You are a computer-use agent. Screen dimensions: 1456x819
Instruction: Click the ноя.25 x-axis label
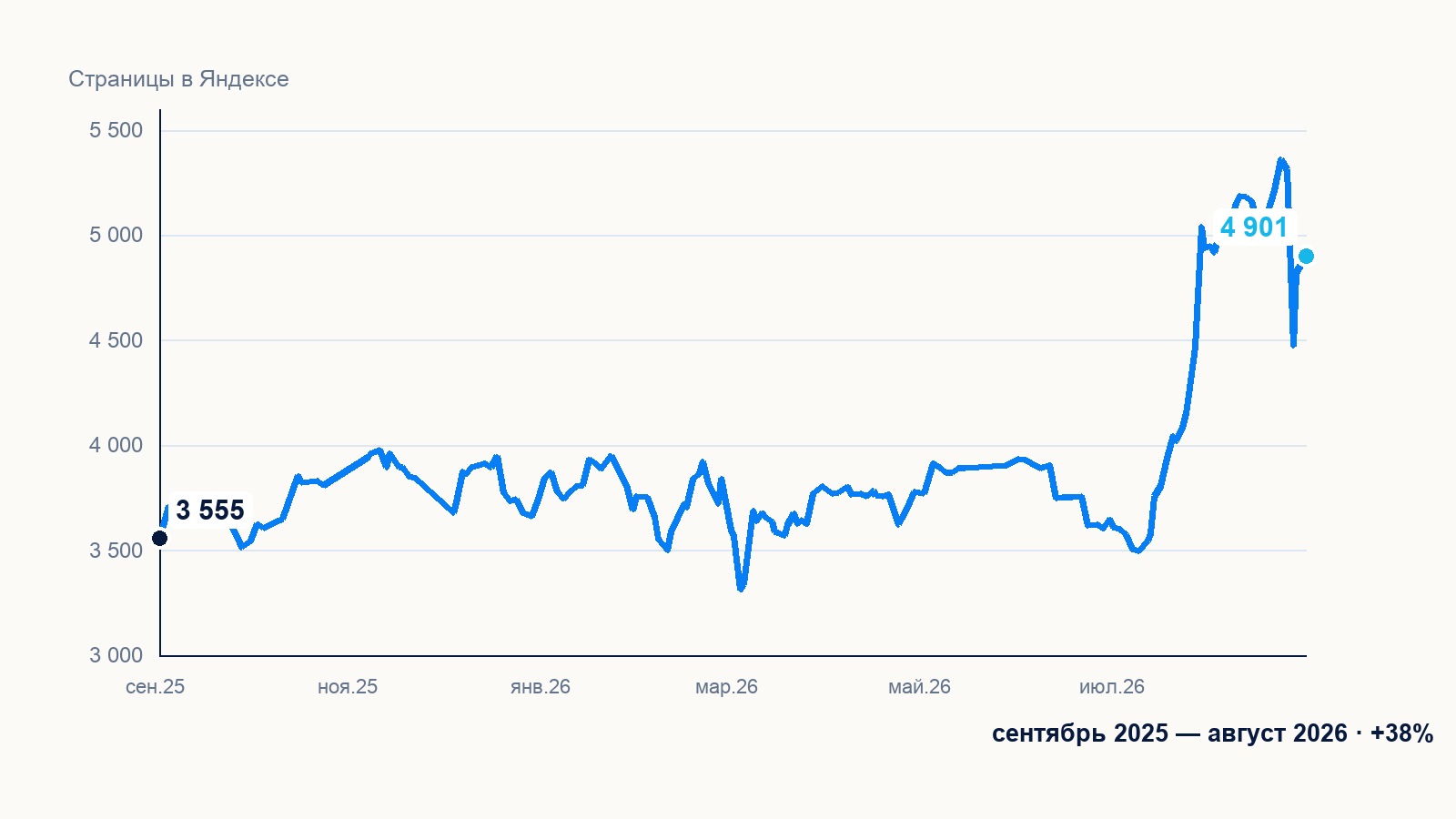pos(348,687)
